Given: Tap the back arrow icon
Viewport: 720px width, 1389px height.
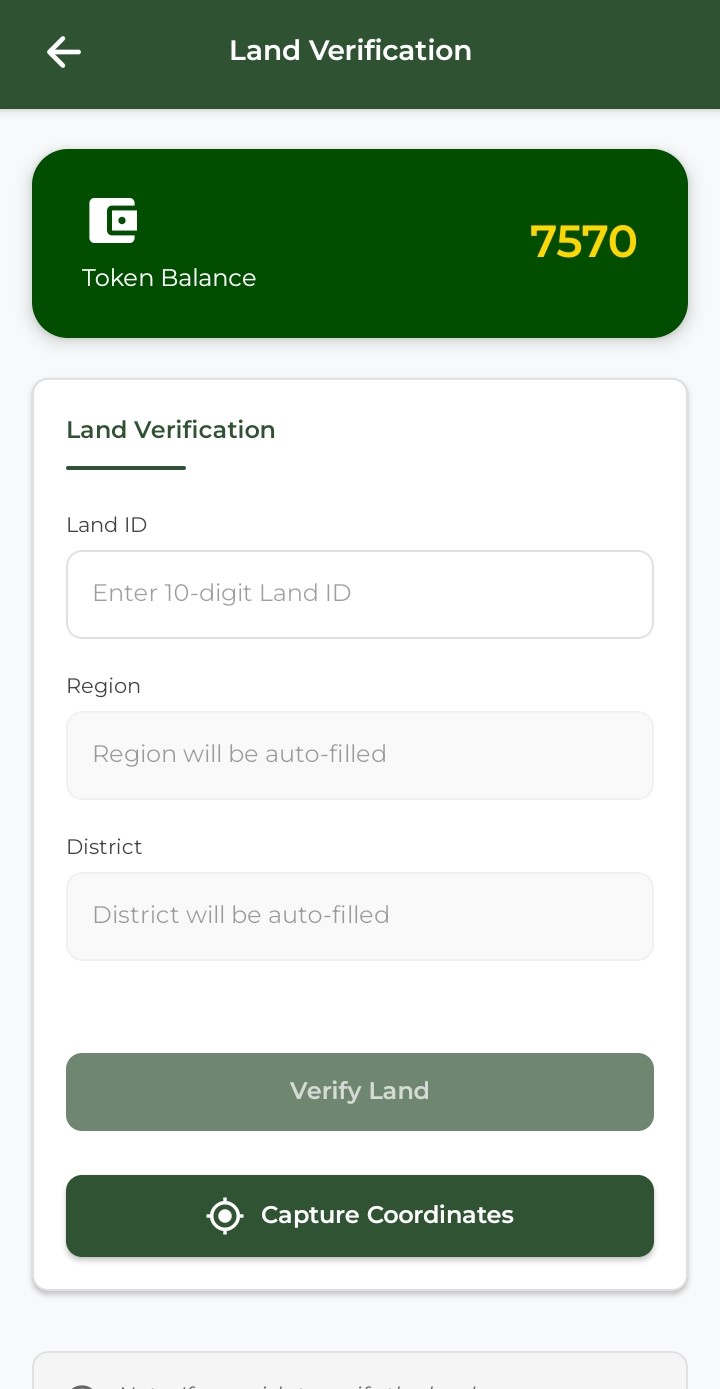Looking at the screenshot, I should click(64, 52).
